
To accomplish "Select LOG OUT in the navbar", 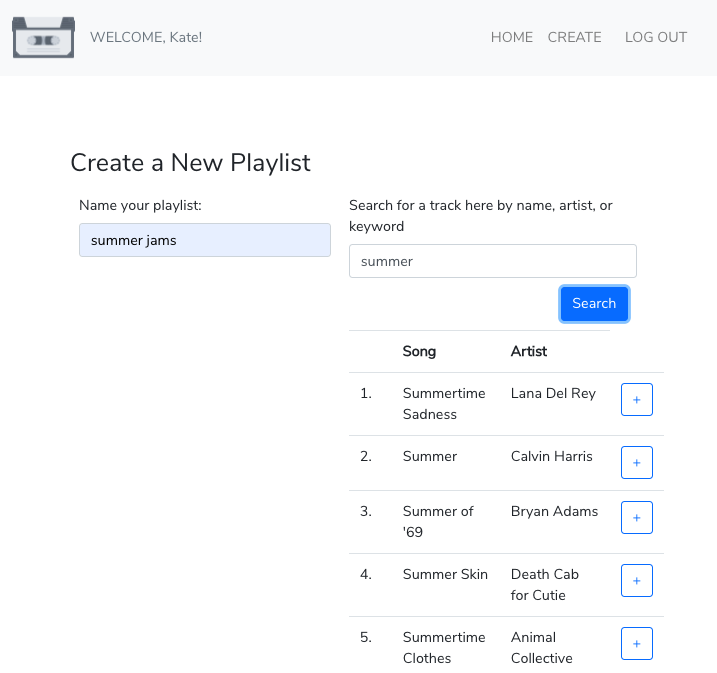I will tap(656, 37).
